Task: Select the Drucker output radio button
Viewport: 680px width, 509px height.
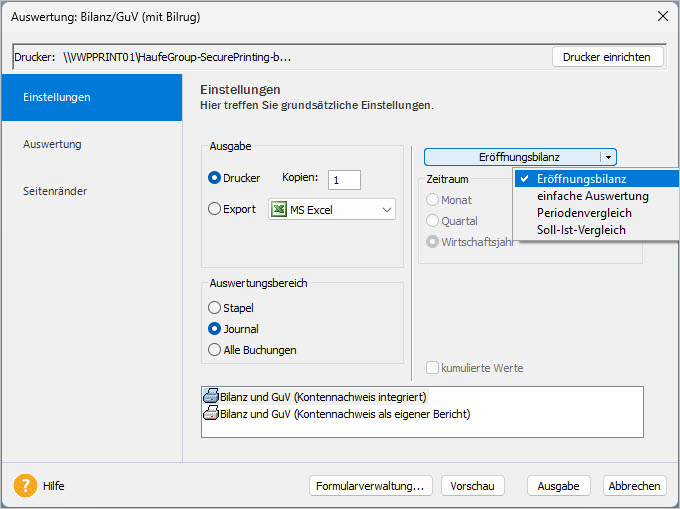Action: (x=214, y=178)
